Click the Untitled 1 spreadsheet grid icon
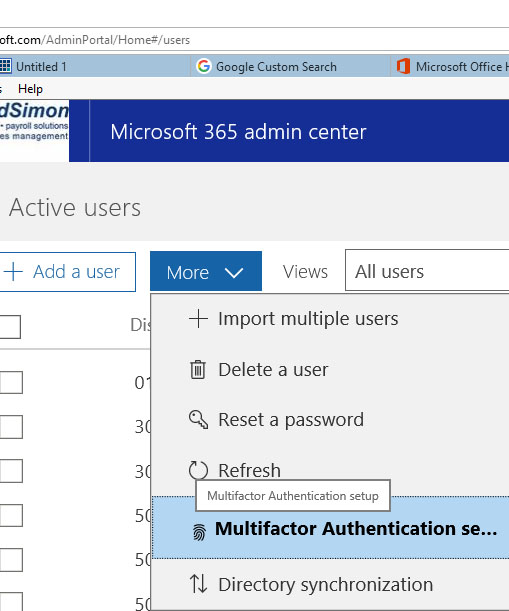Viewport: 509px width, 611px height. click(x=5, y=66)
